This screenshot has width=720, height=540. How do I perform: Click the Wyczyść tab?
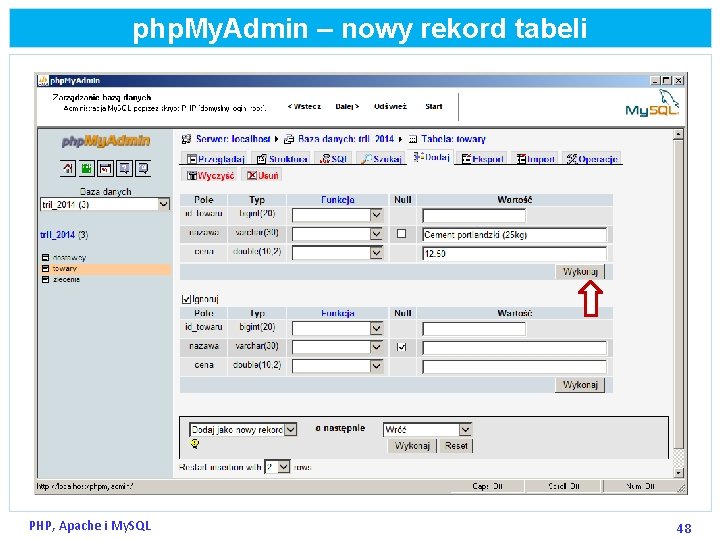tap(211, 176)
